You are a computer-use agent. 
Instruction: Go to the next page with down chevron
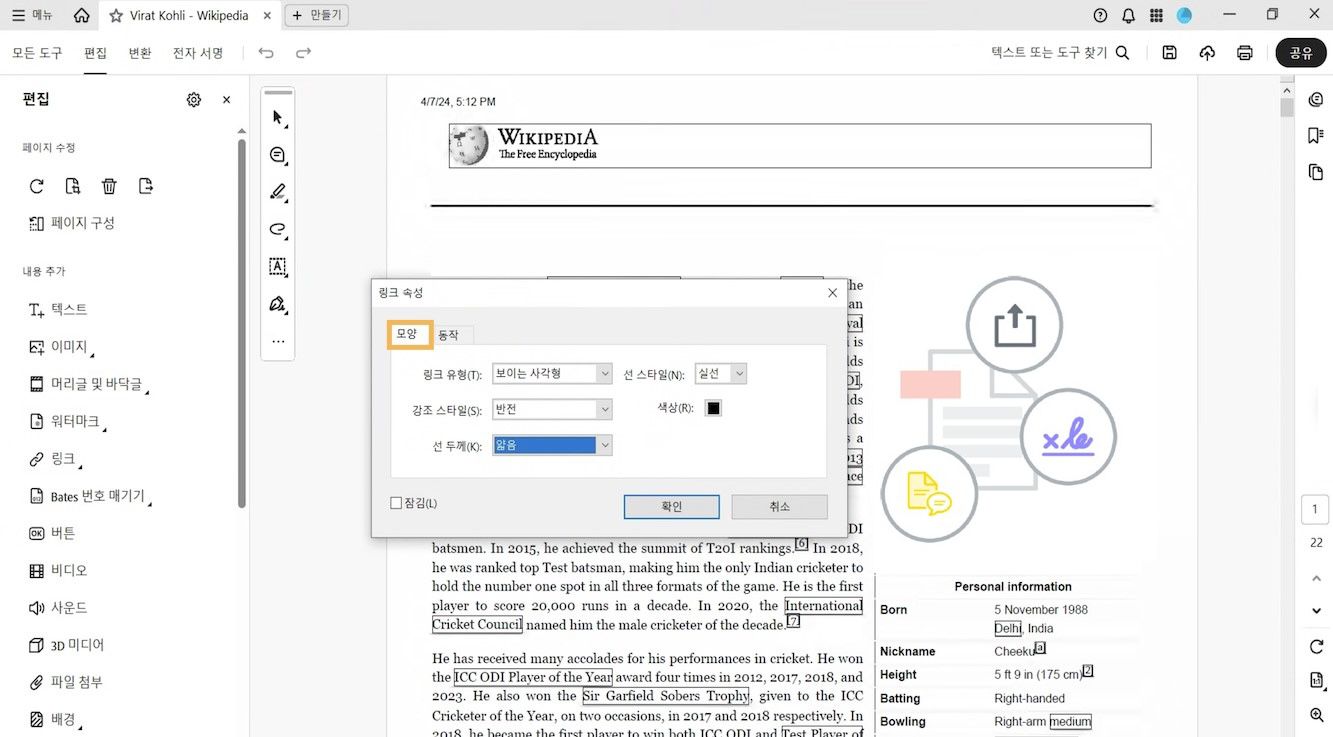click(1316, 611)
